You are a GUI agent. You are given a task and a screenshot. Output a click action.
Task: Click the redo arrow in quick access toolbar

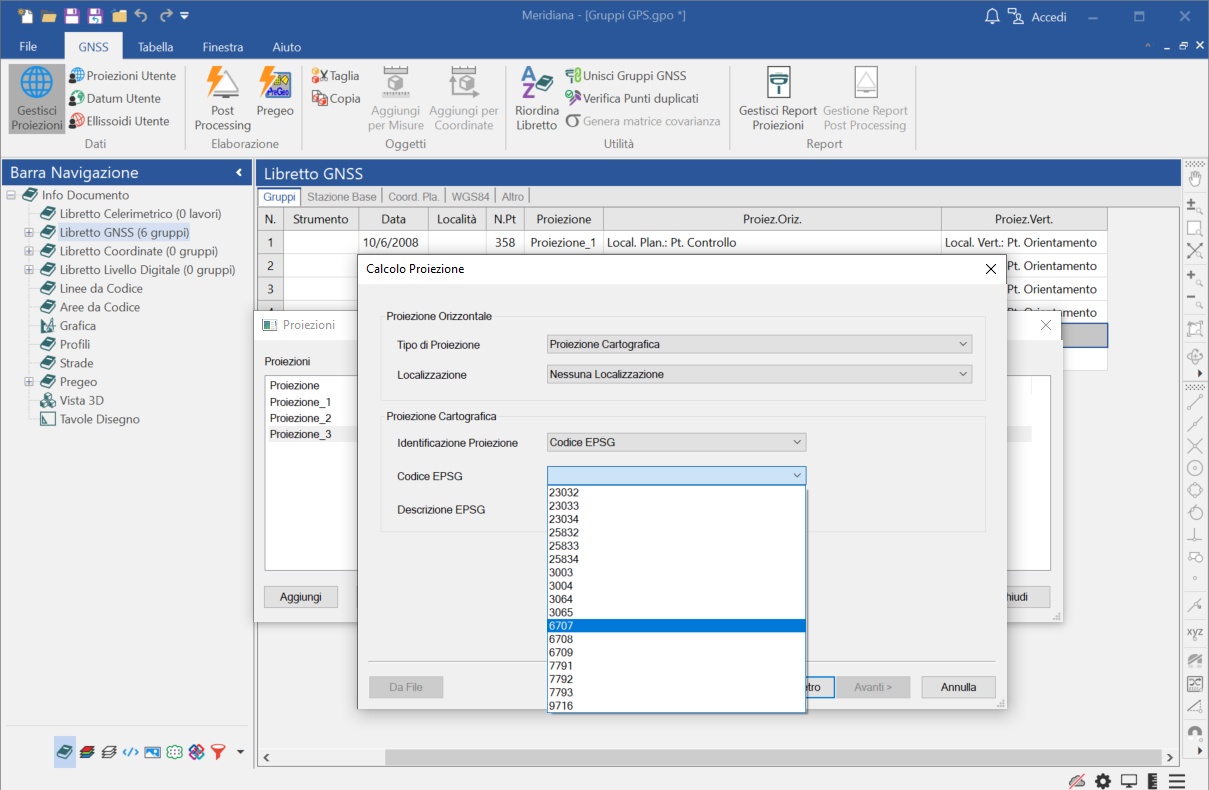pyautogui.click(x=165, y=16)
